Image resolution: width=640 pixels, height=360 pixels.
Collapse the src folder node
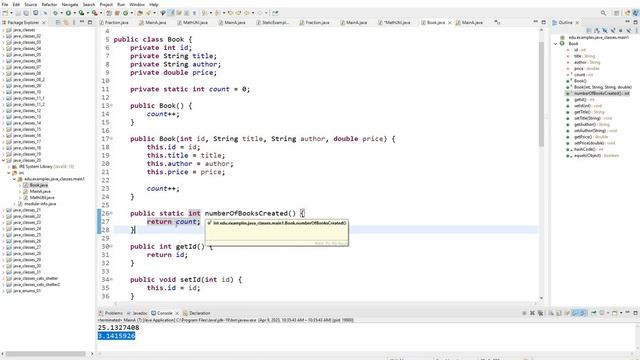9,173
